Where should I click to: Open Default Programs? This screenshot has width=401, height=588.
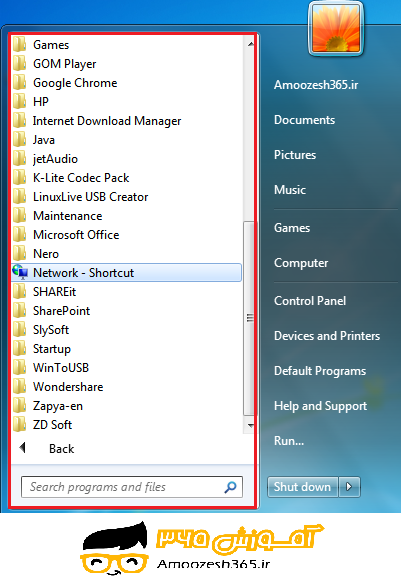click(320, 371)
